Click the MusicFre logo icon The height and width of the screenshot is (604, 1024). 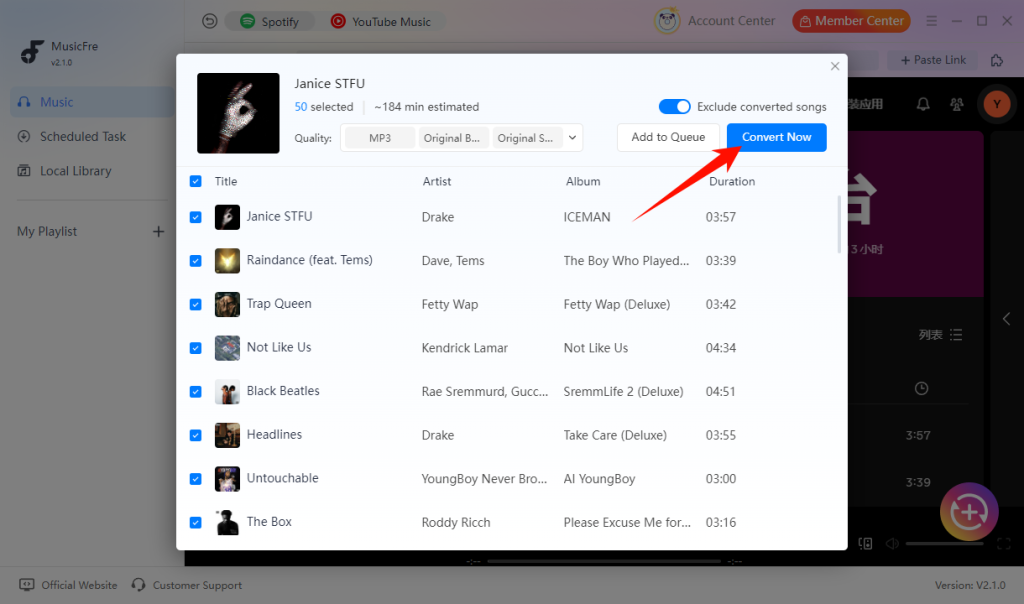32,52
